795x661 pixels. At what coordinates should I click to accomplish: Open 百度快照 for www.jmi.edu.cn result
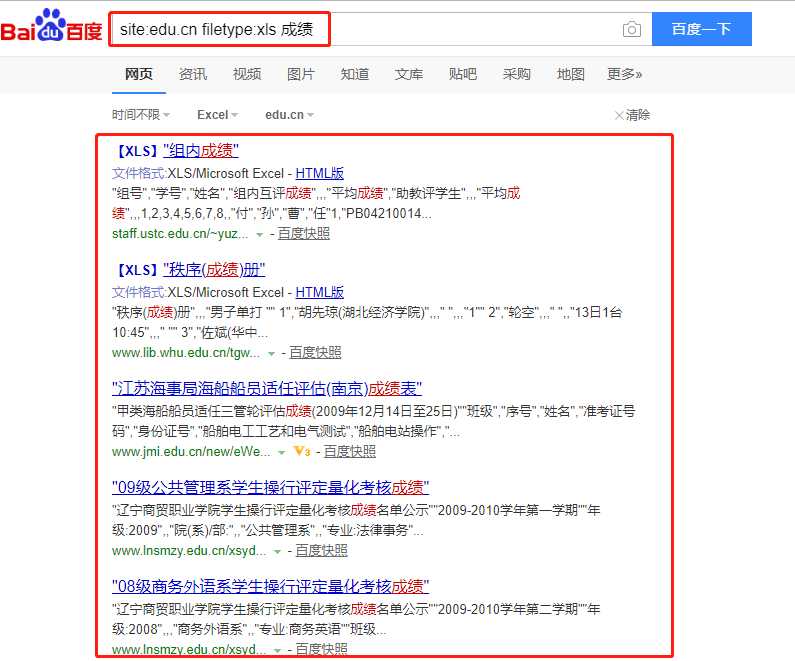tap(350, 452)
